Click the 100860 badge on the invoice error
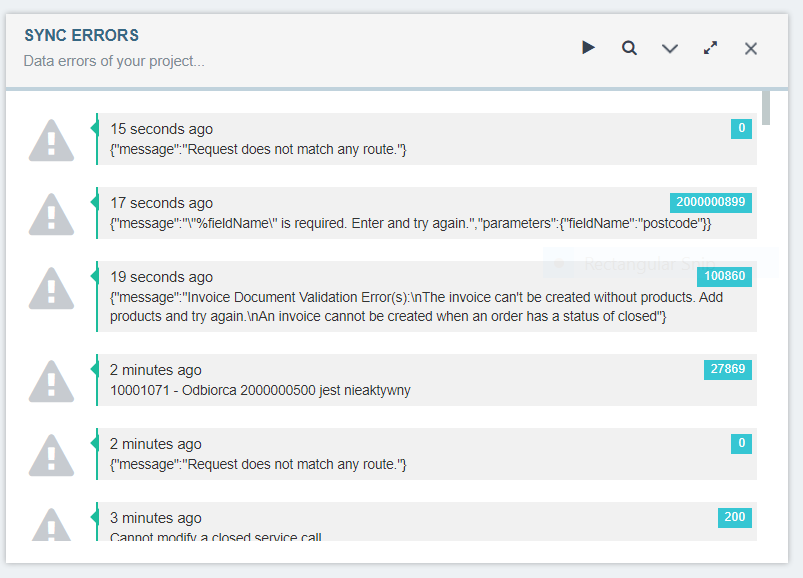This screenshot has height=578, width=803. coord(727,276)
